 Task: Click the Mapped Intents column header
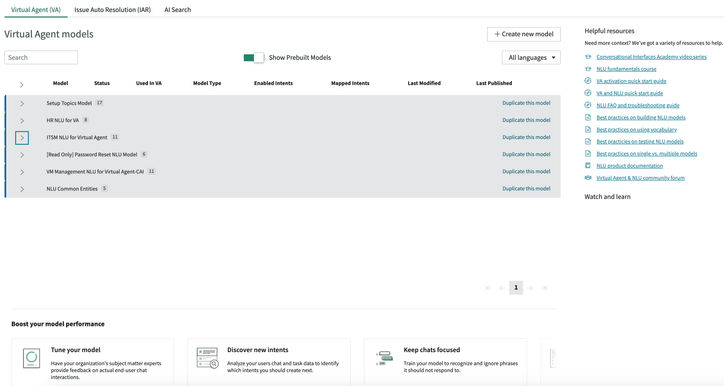point(350,83)
